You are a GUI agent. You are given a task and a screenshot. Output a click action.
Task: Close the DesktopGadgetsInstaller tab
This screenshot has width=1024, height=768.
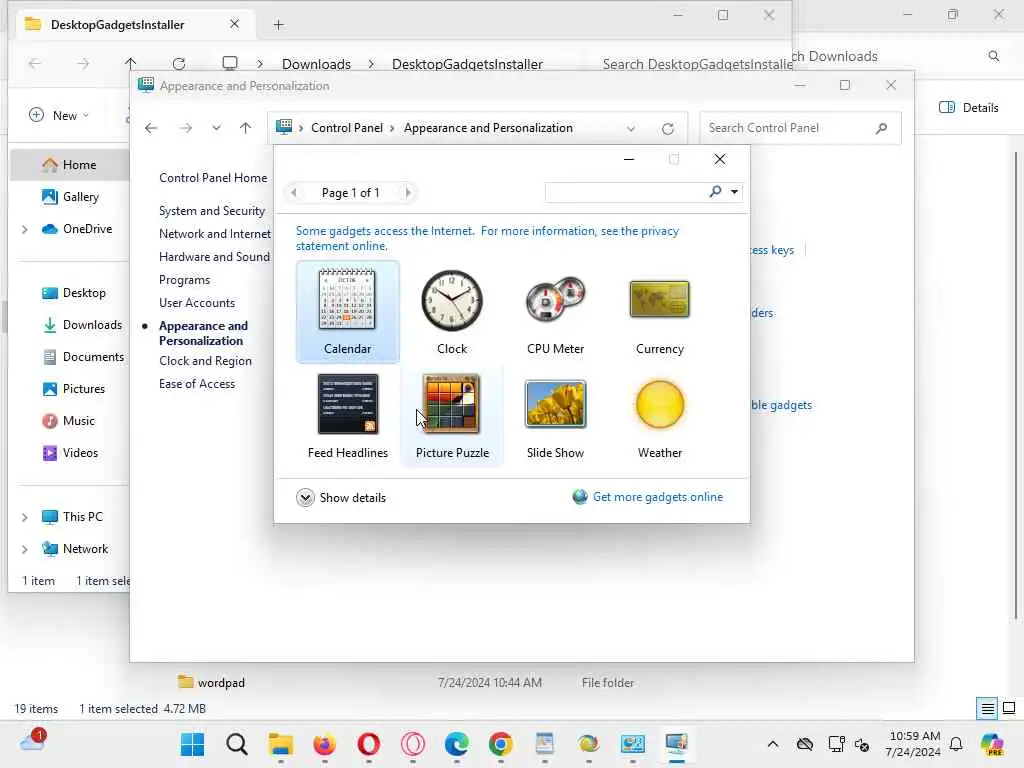click(234, 24)
